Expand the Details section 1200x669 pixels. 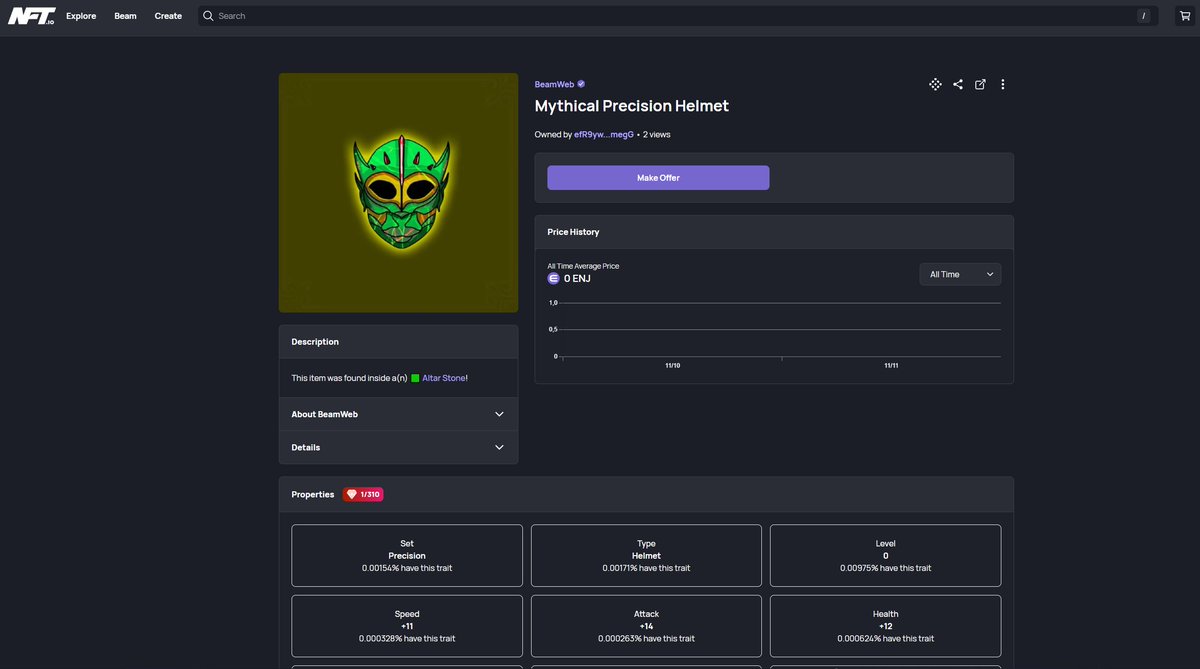[398, 447]
